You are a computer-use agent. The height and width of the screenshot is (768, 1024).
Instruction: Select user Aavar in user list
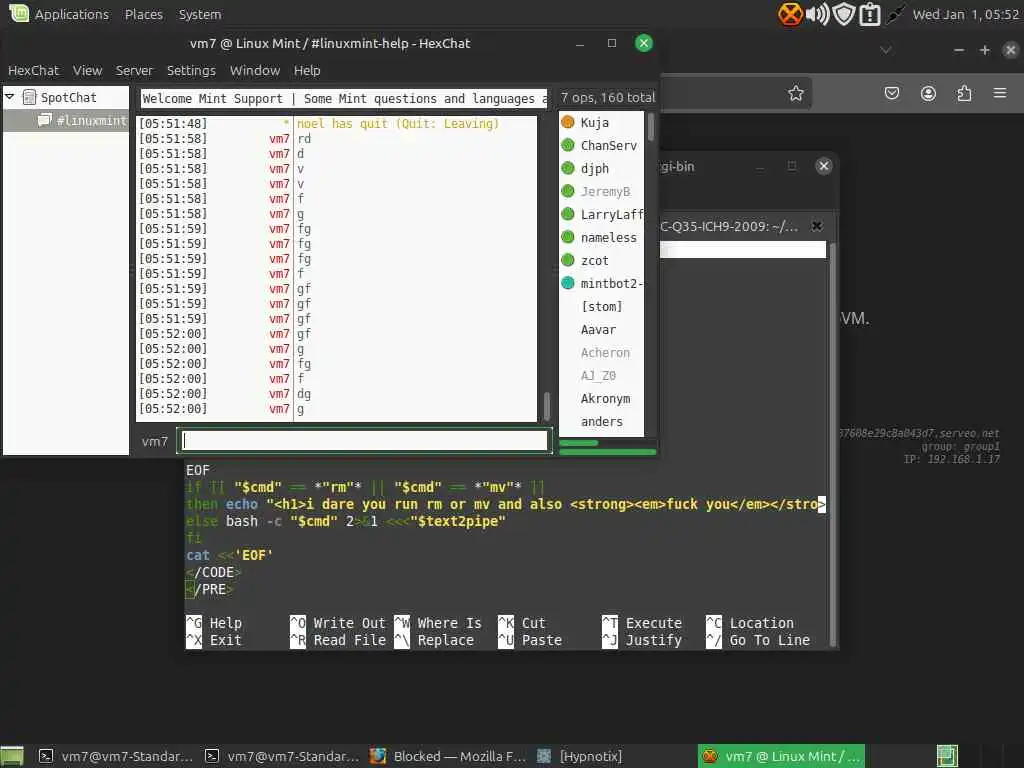coord(601,329)
